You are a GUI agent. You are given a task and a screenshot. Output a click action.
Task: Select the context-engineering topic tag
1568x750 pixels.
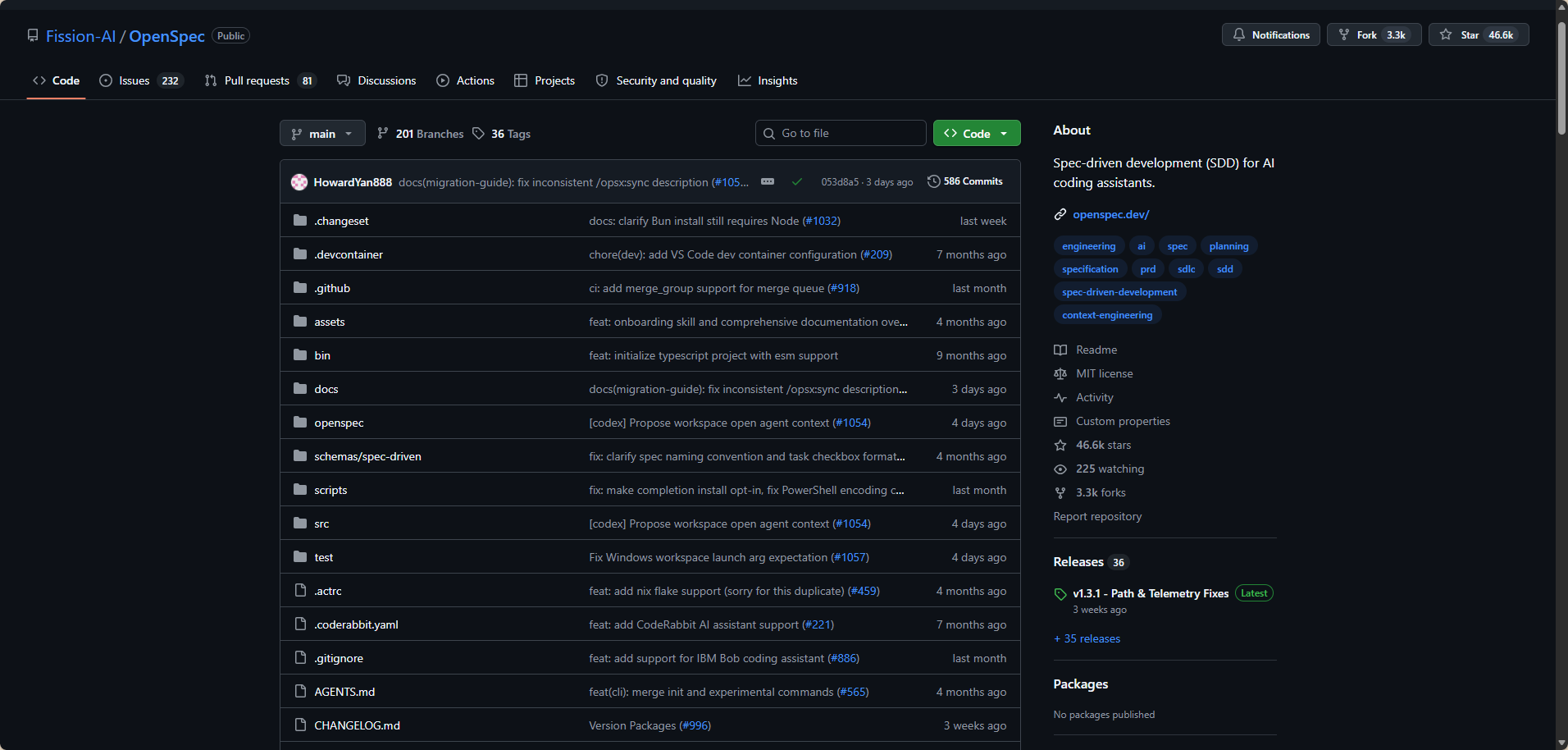1107,315
